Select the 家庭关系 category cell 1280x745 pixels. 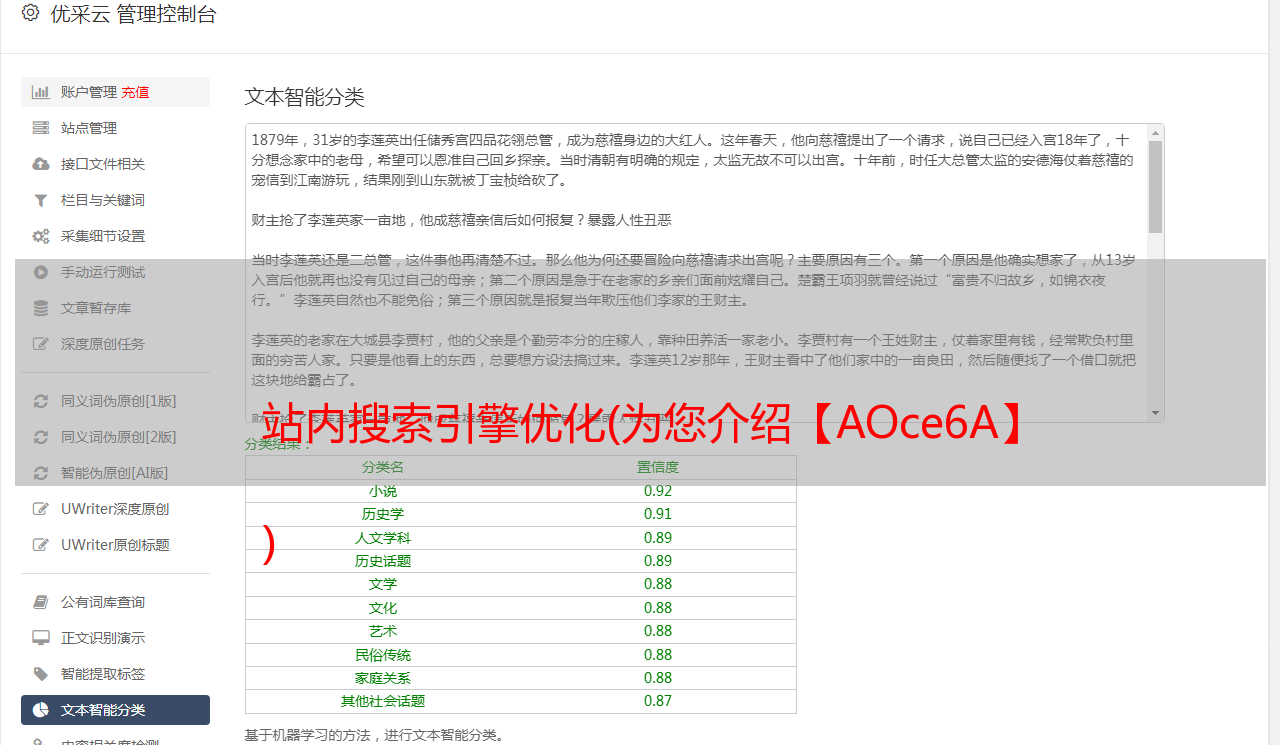coord(383,678)
